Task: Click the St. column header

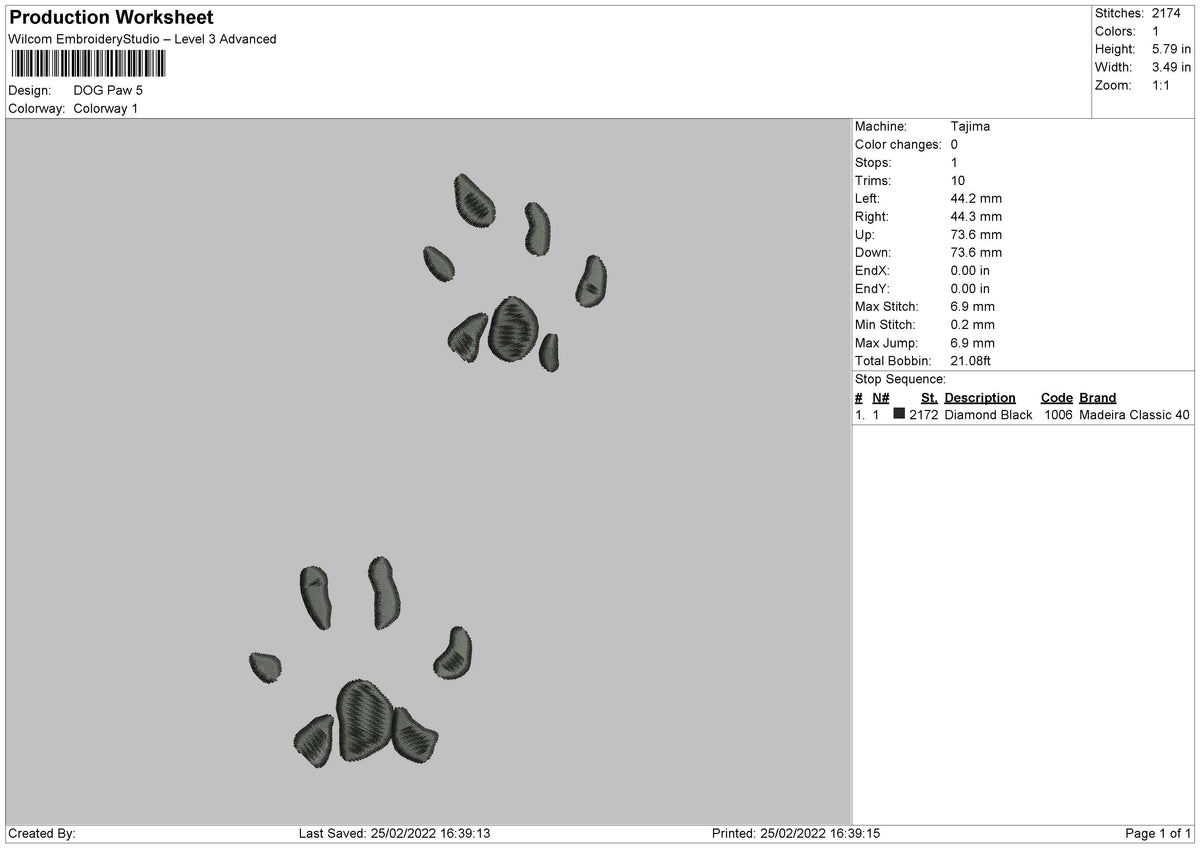Action: [x=929, y=398]
